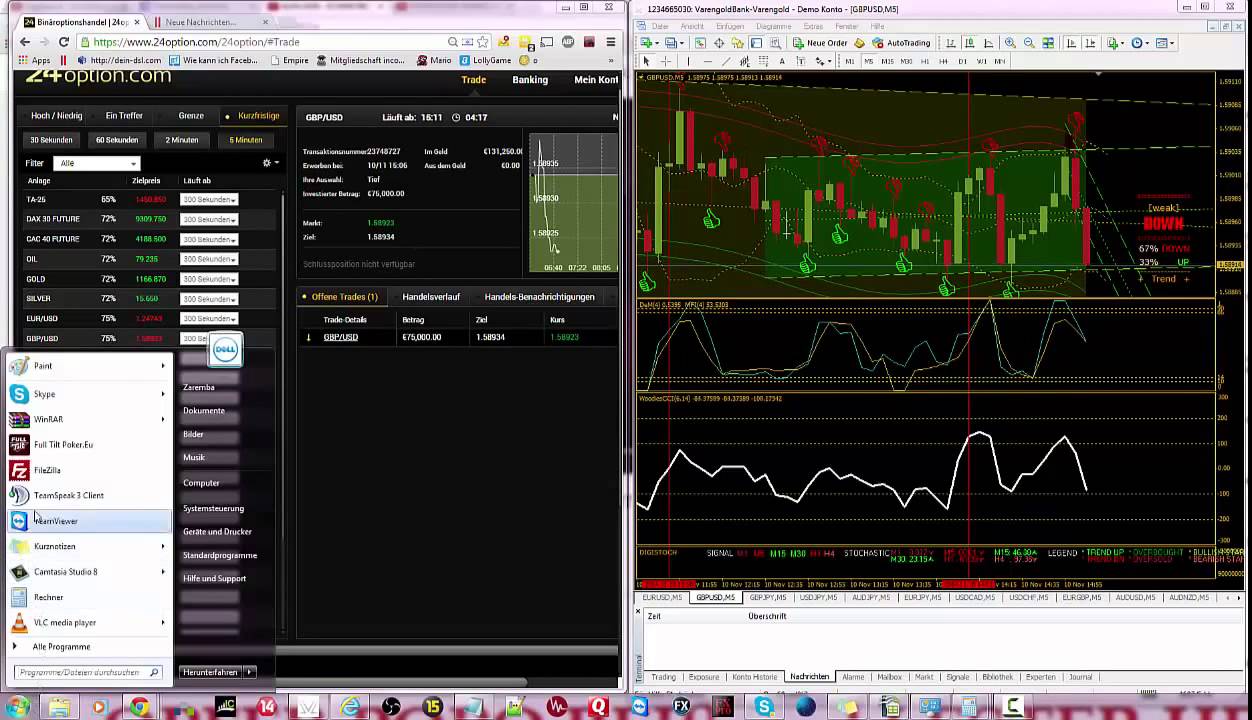This screenshot has width=1252, height=720.
Task: Open Systemsteuerung from the Start menu
Action: (x=213, y=509)
